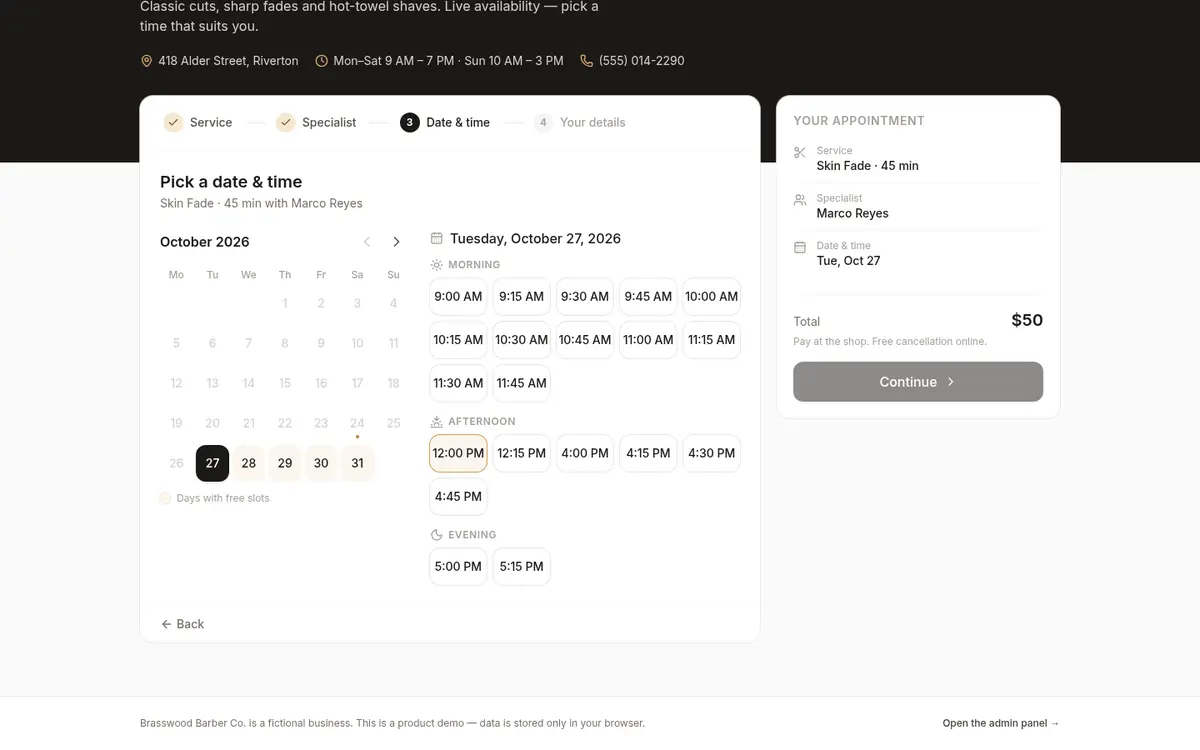Click Tue, Oct 27 in appointment summary
Image resolution: width=1200 pixels, height=750 pixels.
(x=848, y=261)
